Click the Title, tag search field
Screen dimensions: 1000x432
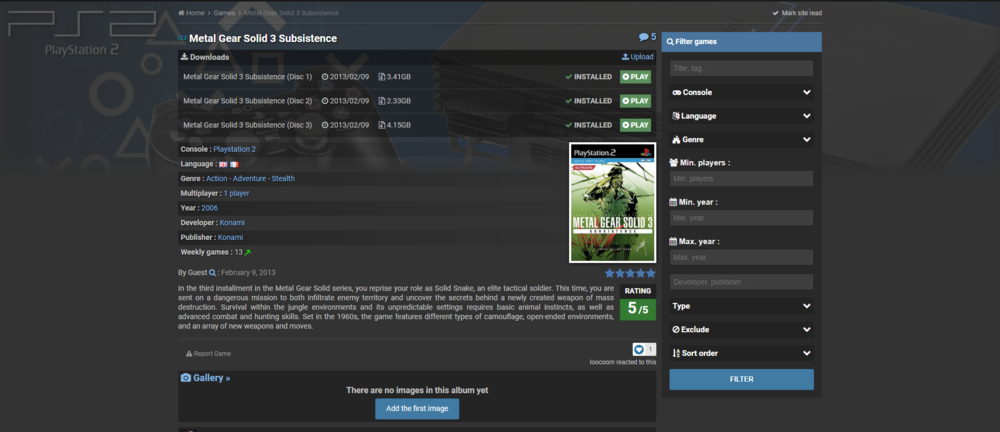[x=741, y=68]
